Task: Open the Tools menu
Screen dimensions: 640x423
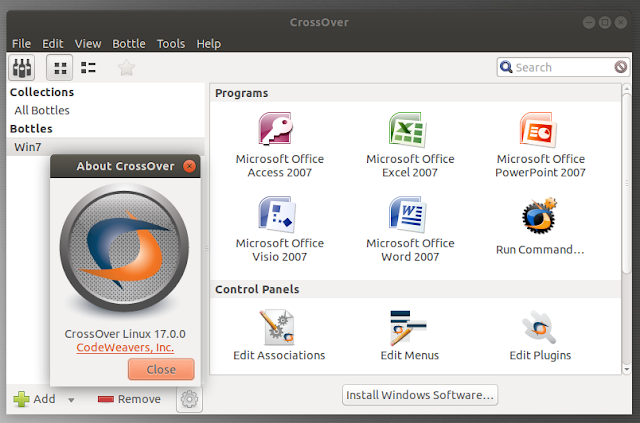Action: coord(171,44)
